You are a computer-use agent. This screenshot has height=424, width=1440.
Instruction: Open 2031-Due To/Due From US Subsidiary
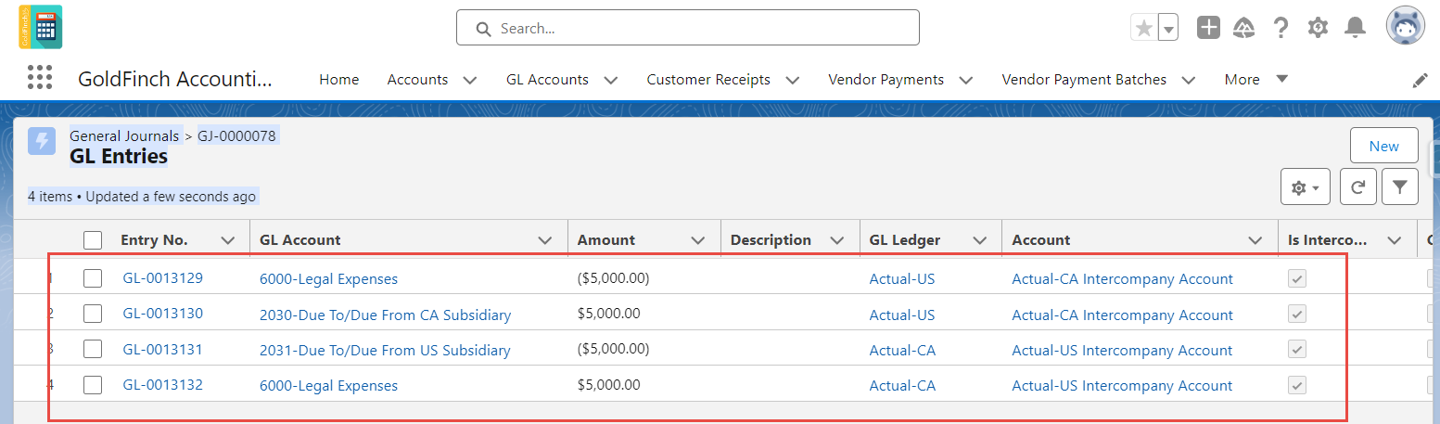pyautogui.click(x=385, y=350)
